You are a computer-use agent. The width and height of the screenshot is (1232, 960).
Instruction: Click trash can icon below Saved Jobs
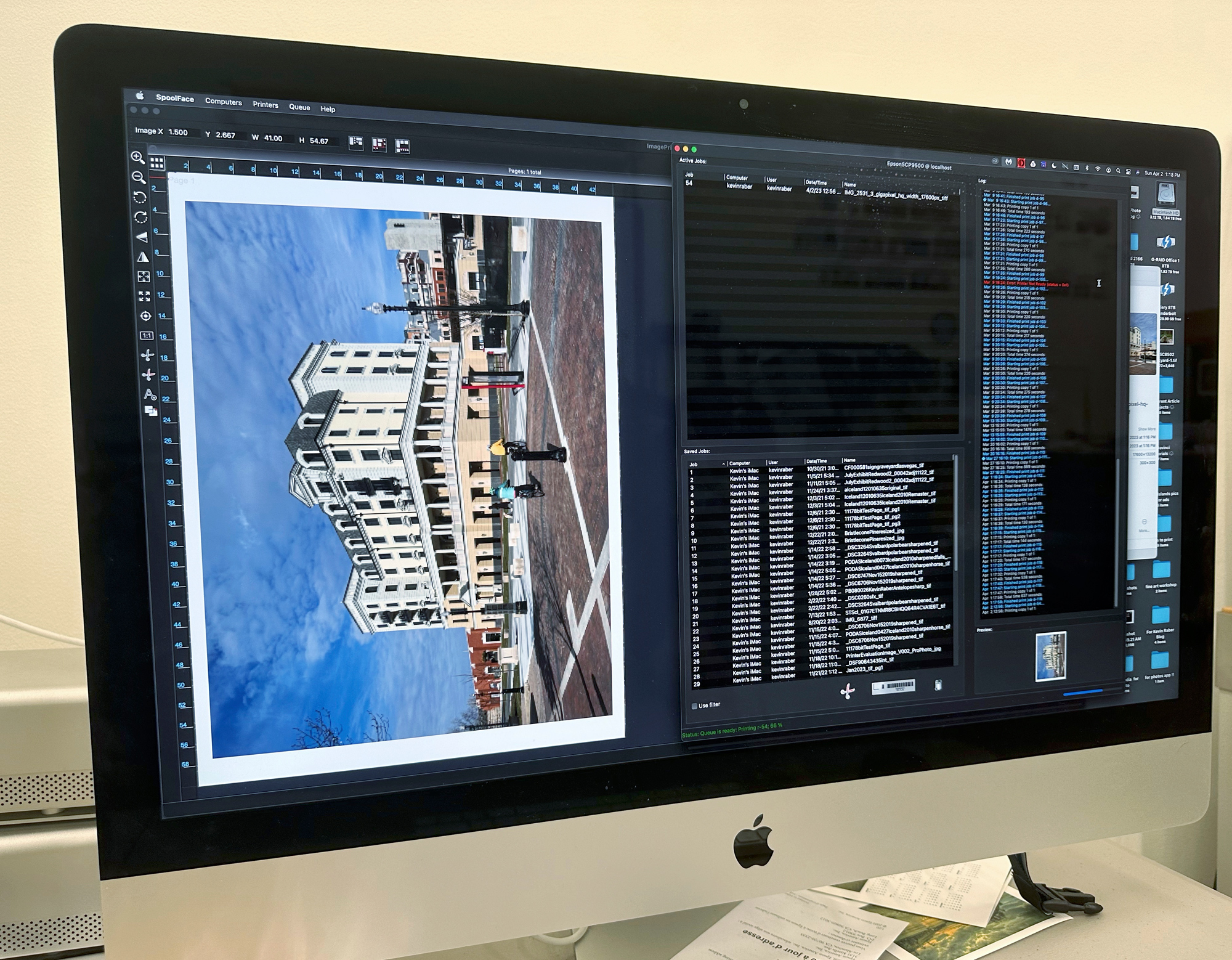point(938,685)
